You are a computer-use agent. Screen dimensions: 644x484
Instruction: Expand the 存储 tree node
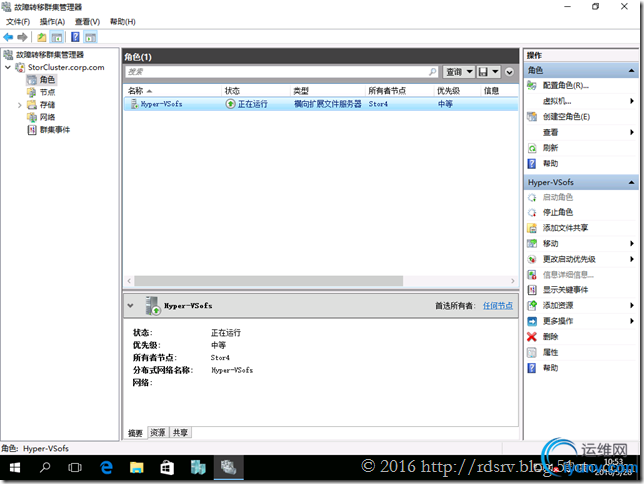[19, 105]
